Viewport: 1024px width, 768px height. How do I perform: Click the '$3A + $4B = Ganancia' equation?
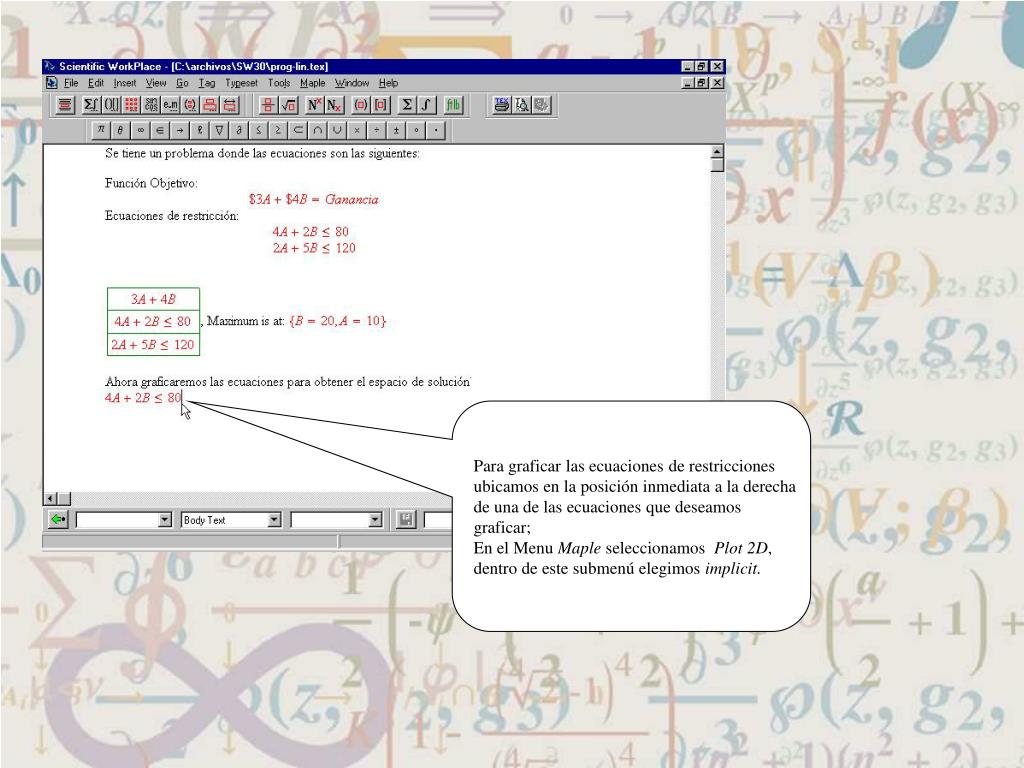[313, 199]
